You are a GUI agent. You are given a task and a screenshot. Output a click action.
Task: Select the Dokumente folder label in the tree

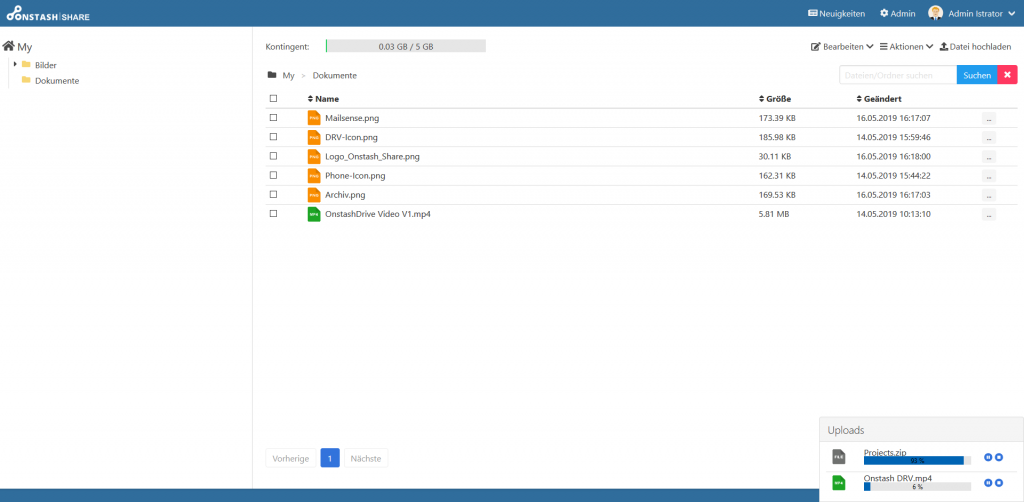pos(57,81)
